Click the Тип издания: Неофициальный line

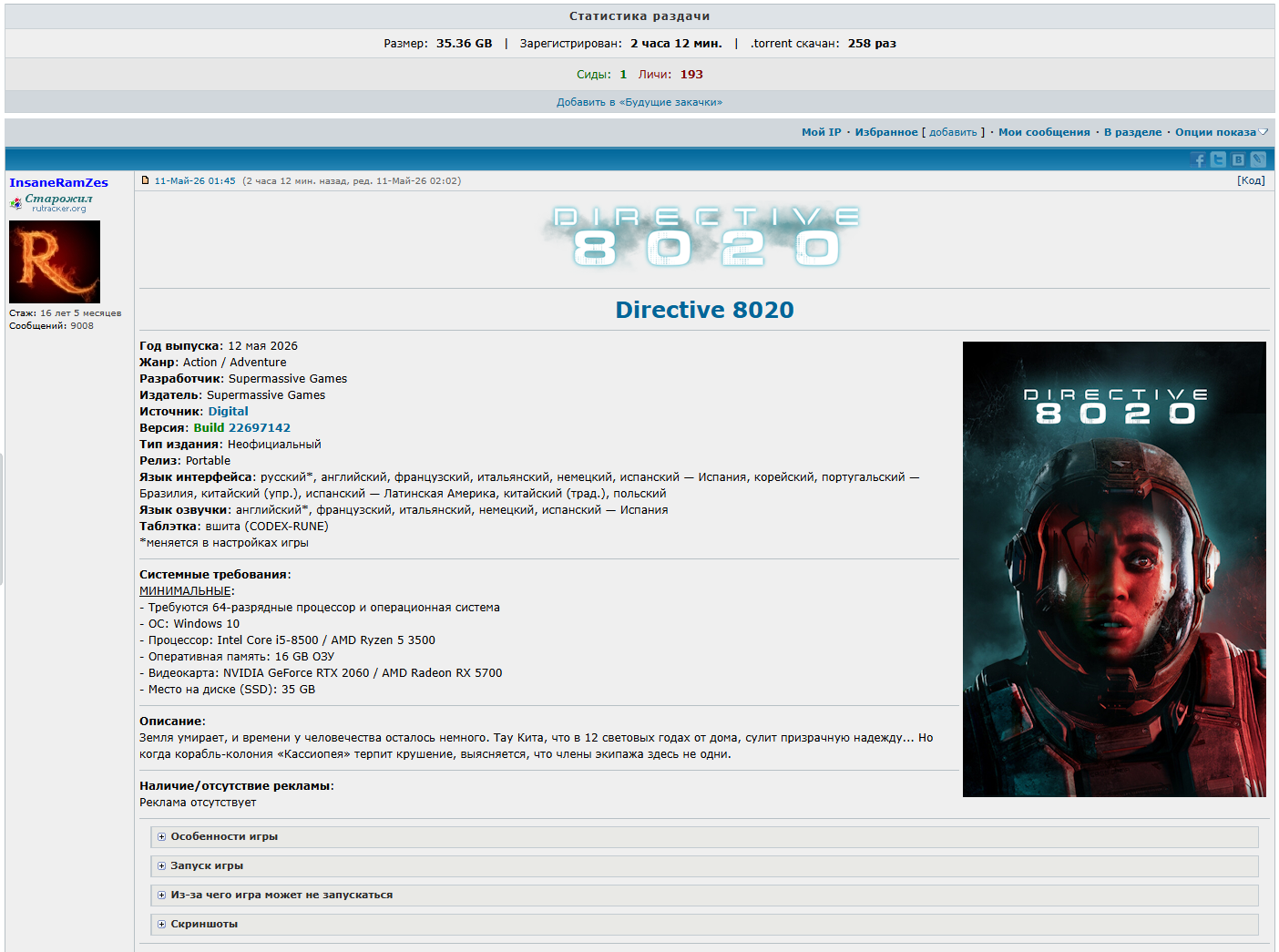pos(230,445)
